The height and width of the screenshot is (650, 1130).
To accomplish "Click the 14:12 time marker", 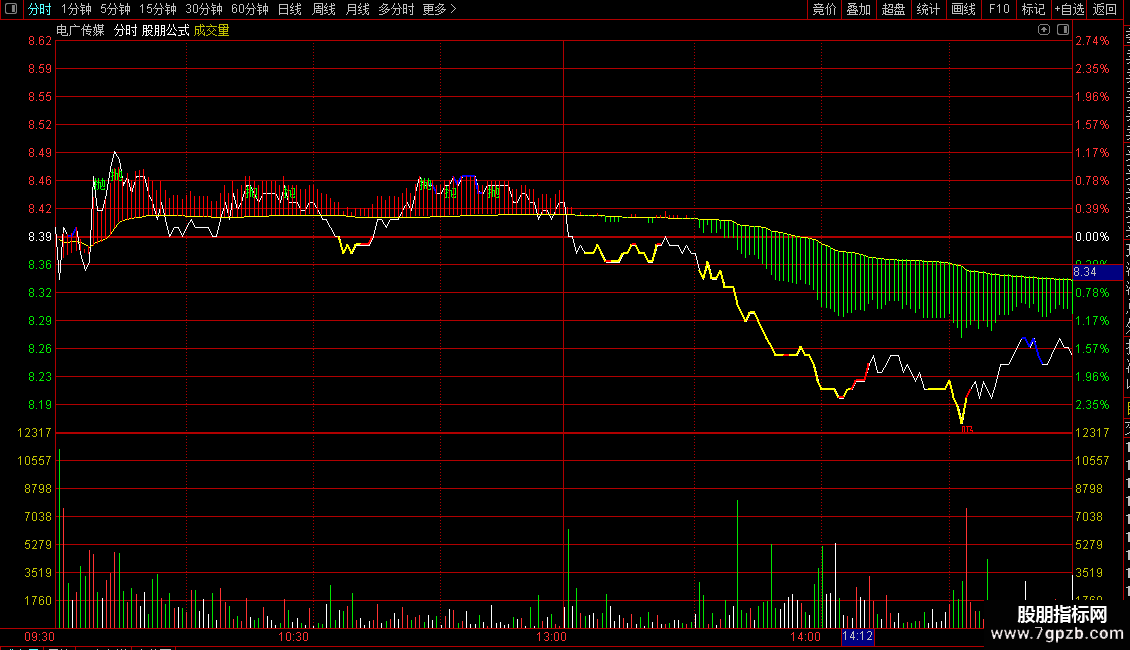I will pos(858,636).
